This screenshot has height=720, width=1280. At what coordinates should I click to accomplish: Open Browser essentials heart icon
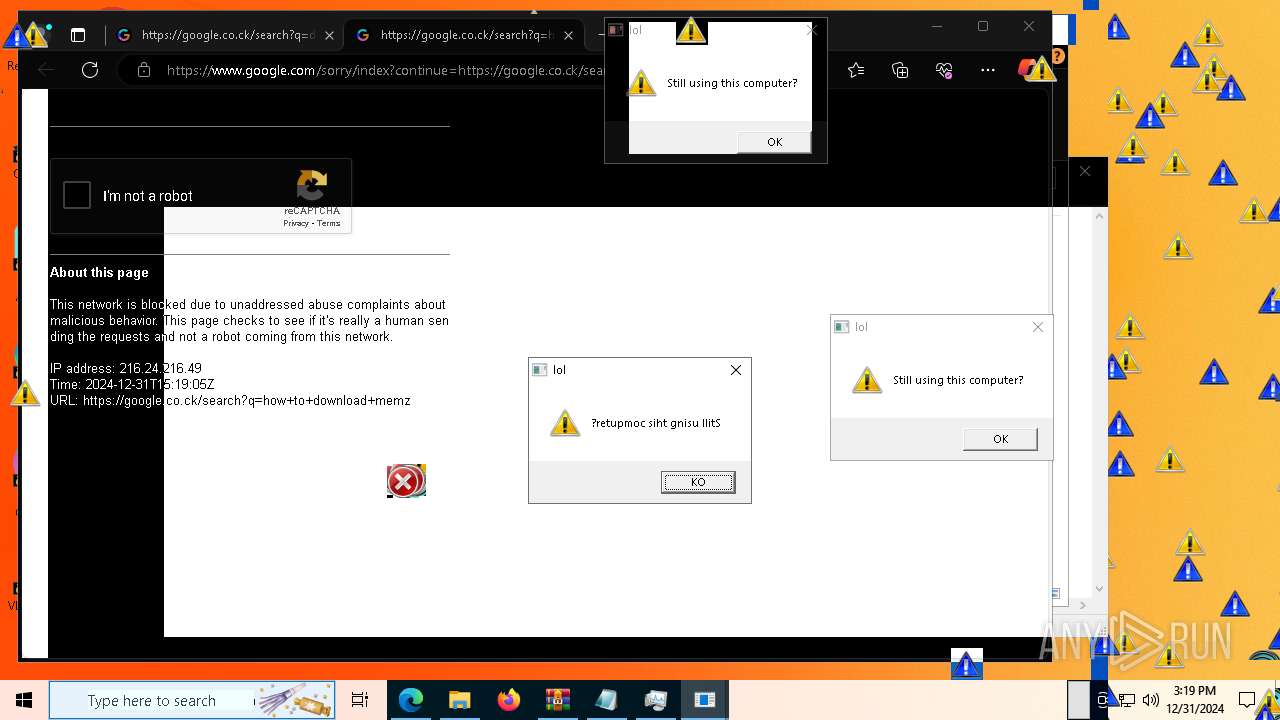pyautogui.click(x=944, y=69)
